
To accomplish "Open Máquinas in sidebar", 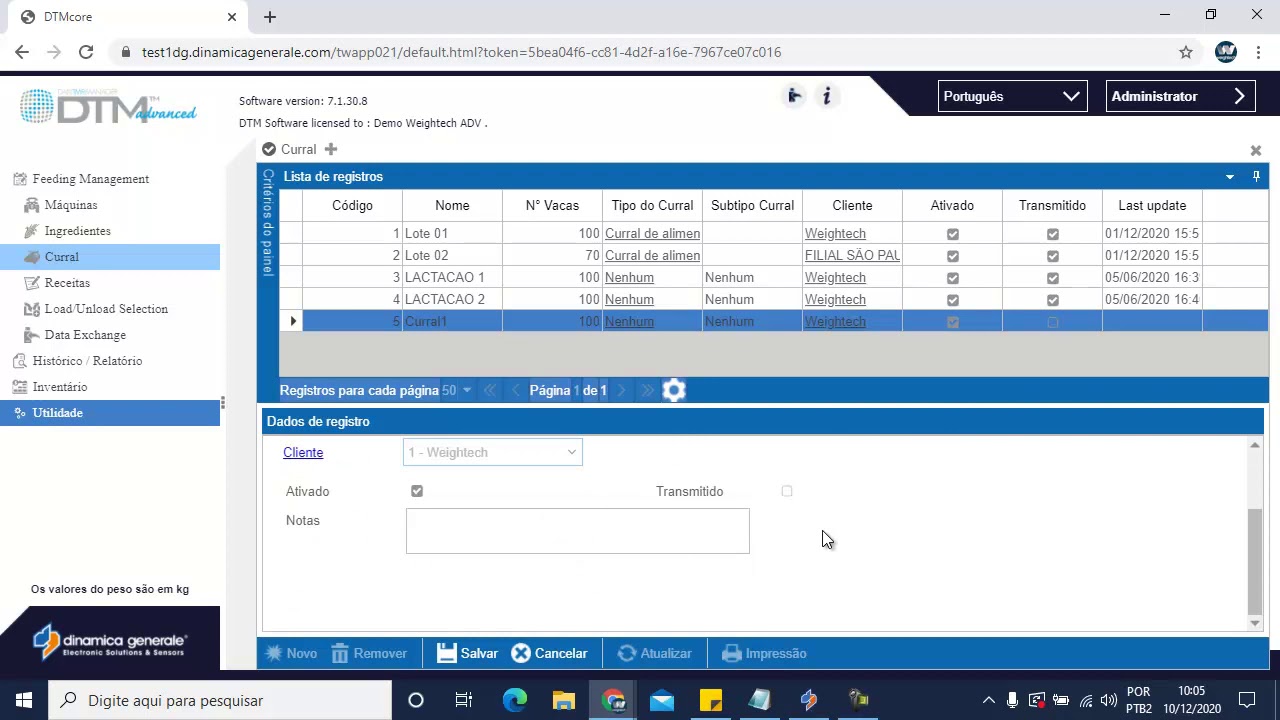I will (x=71, y=205).
